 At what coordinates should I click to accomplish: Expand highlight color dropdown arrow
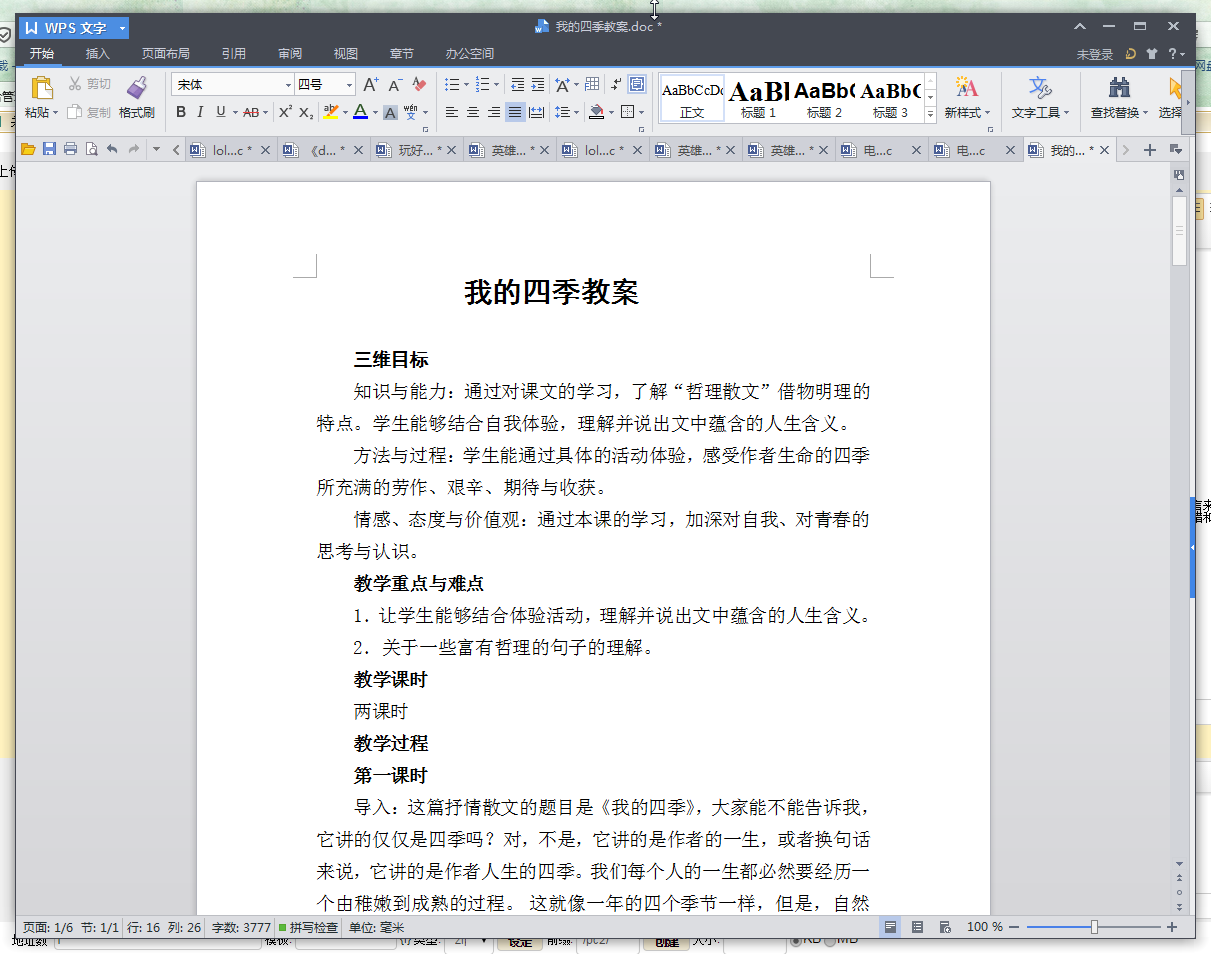coord(344,113)
